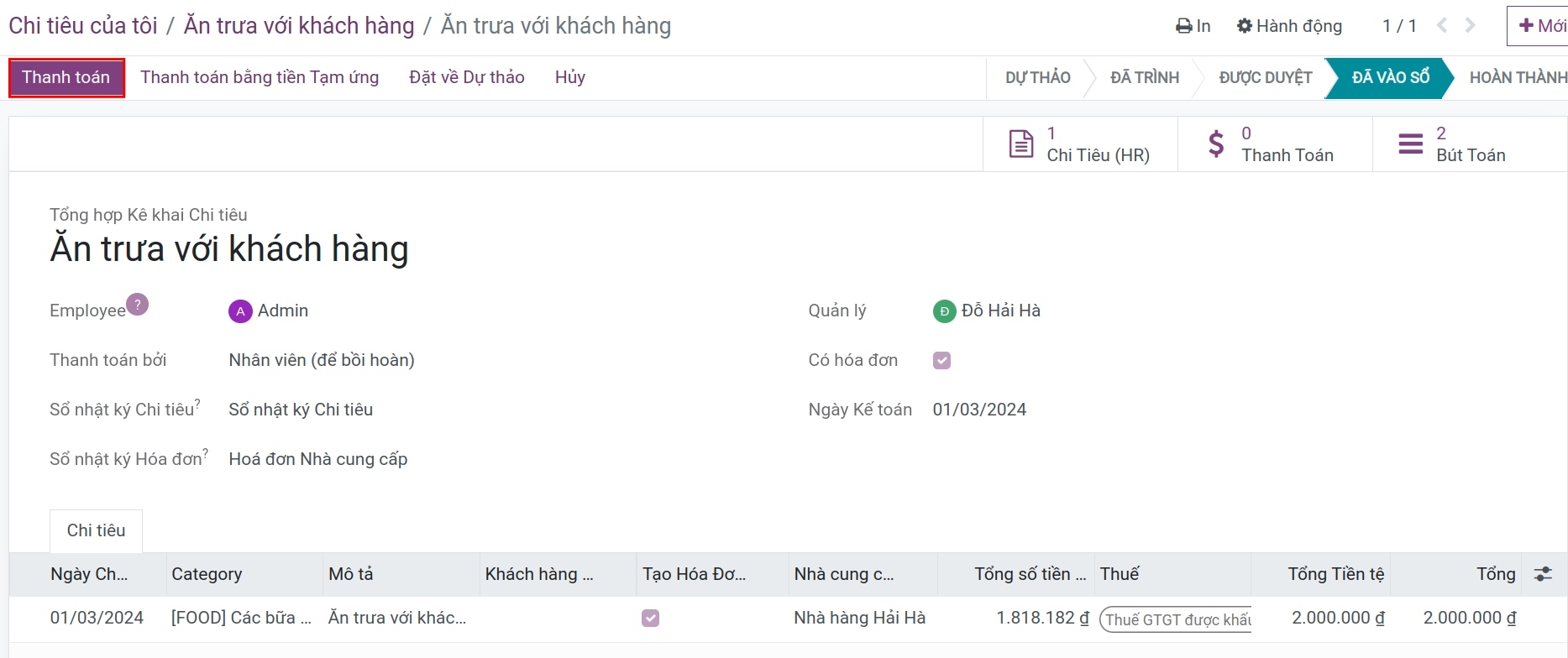
Task: Open Thanh Toán dollar stat button
Action: [x=1275, y=144]
